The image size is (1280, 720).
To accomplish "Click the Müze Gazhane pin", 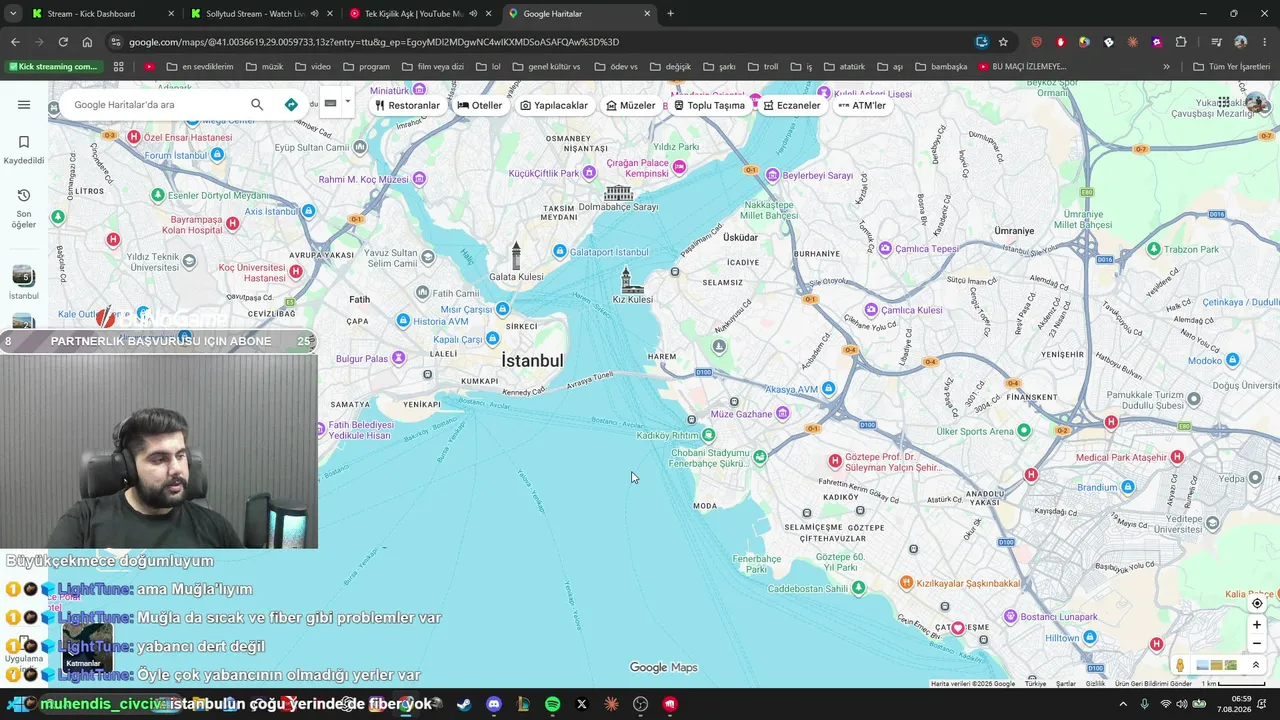I will [783, 413].
